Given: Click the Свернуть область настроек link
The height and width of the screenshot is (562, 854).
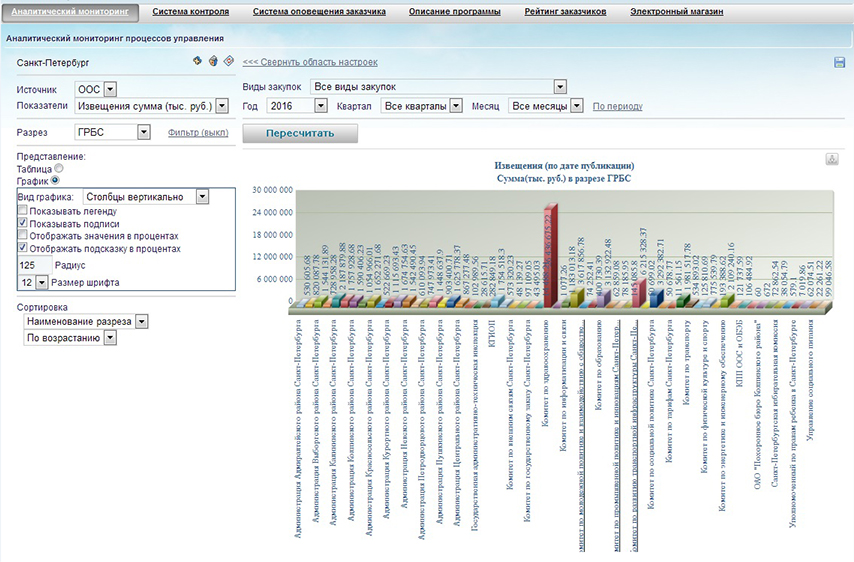Looking at the screenshot, I should (x=310, y=62).
